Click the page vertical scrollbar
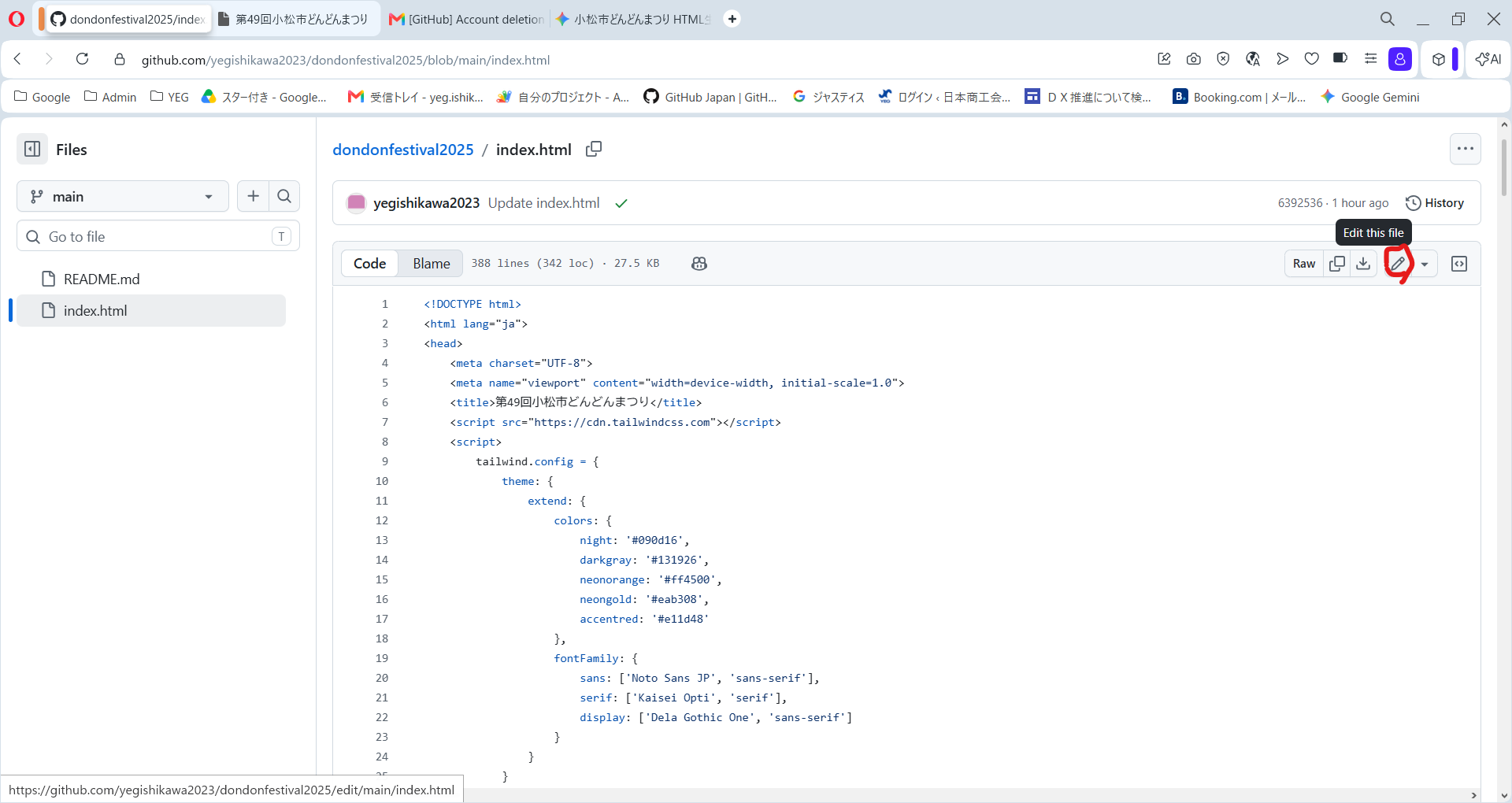The image size is (1512, 803). pyautogui.click(x=1504, y=168)
